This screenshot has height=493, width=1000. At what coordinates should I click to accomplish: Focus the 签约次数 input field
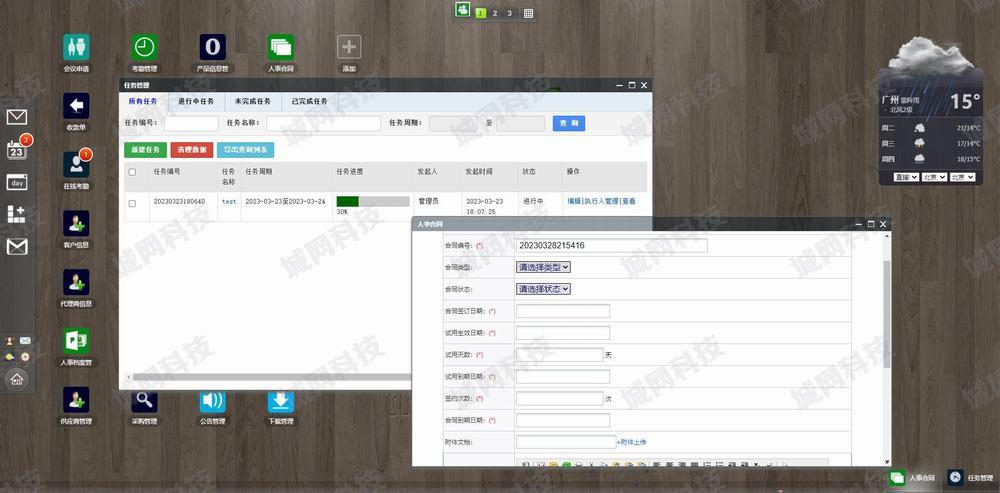[559, 399]
